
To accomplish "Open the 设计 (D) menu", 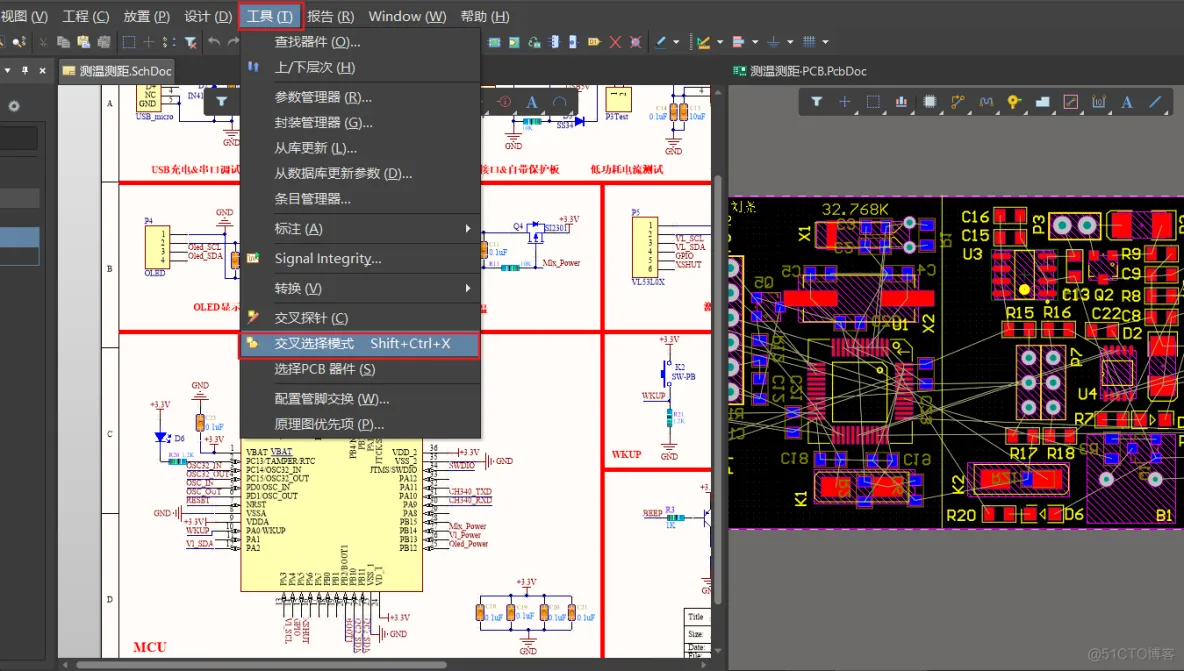I will pos(208,16).
